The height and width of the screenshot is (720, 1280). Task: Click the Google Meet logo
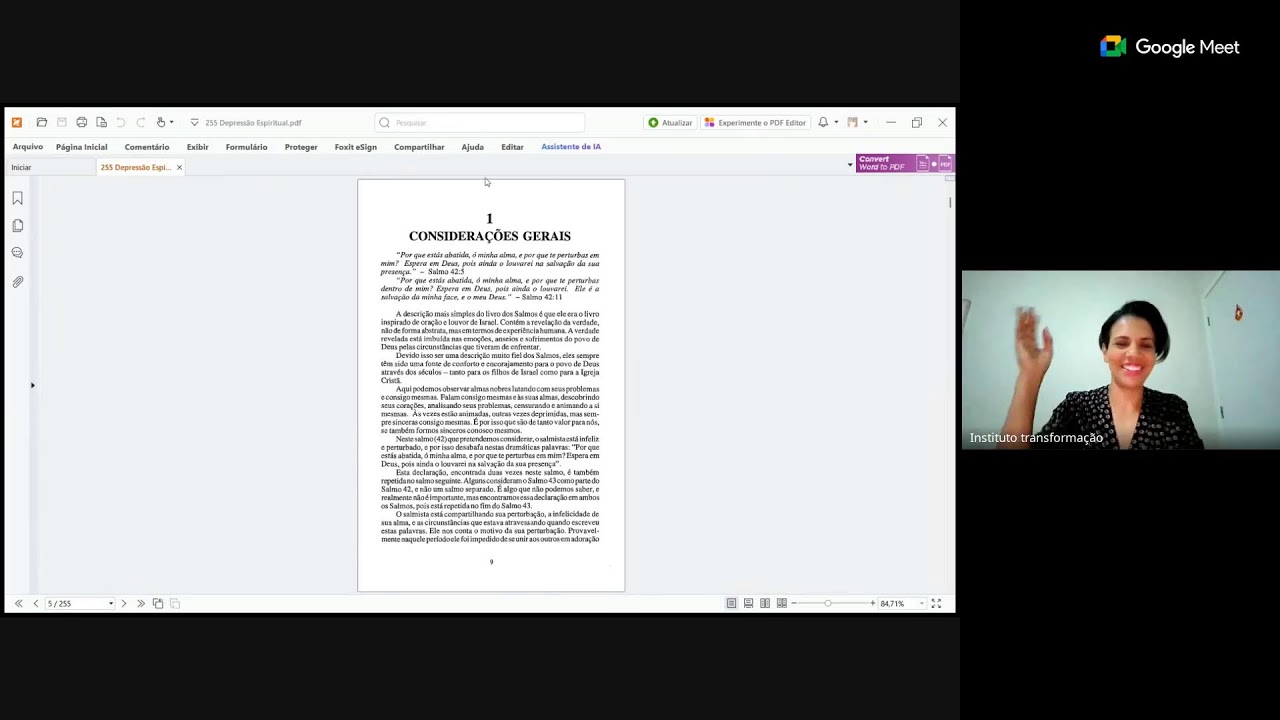1170,47
